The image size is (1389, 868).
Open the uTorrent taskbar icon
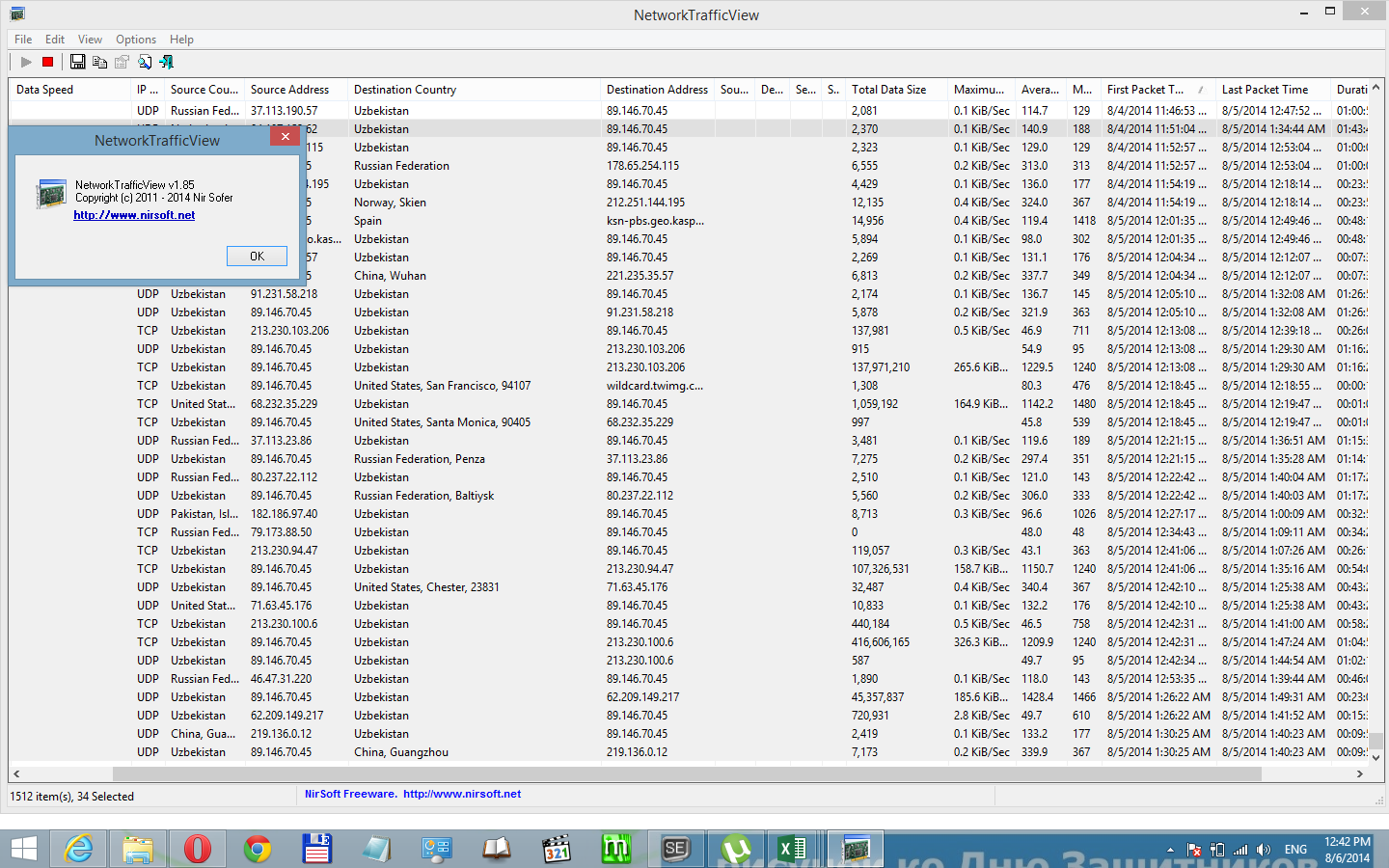click(736, 849)
